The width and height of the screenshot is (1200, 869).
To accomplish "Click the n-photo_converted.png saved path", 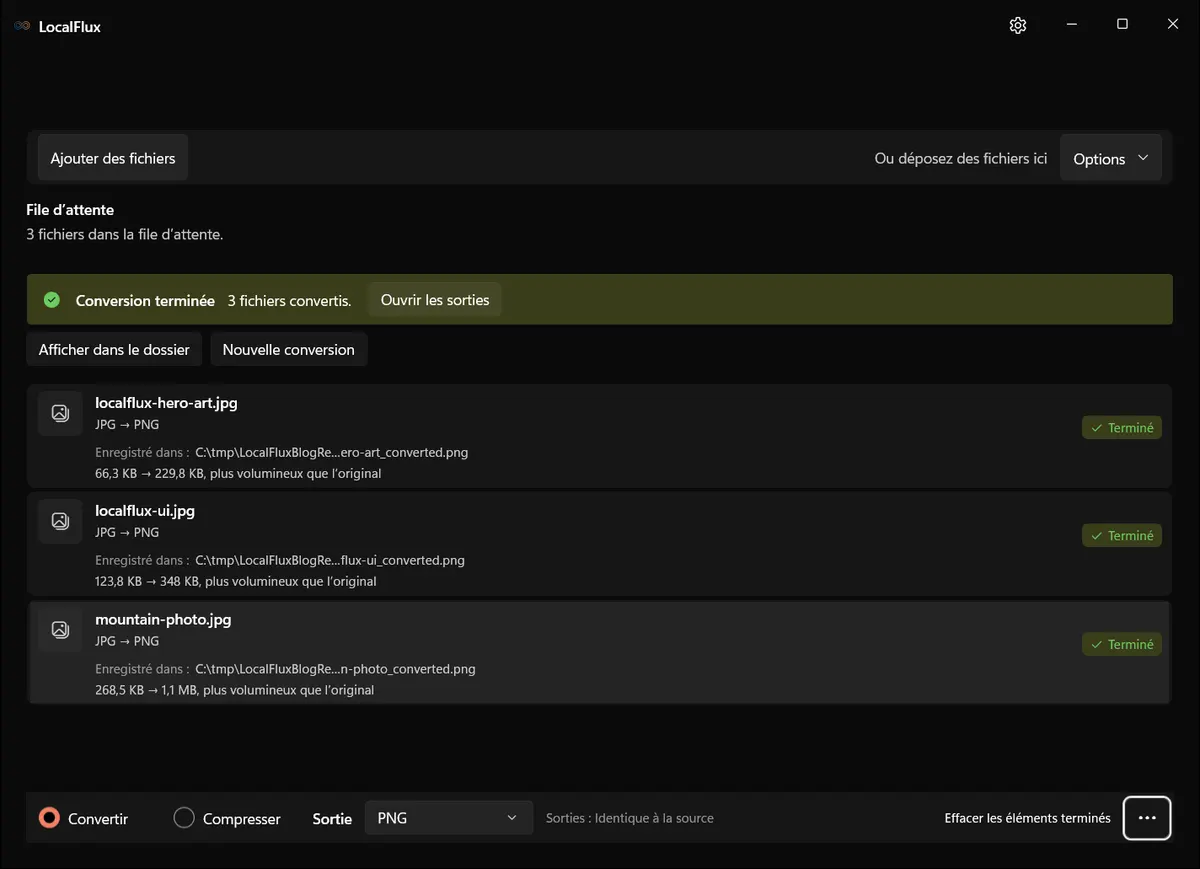I will coord(335,669).
